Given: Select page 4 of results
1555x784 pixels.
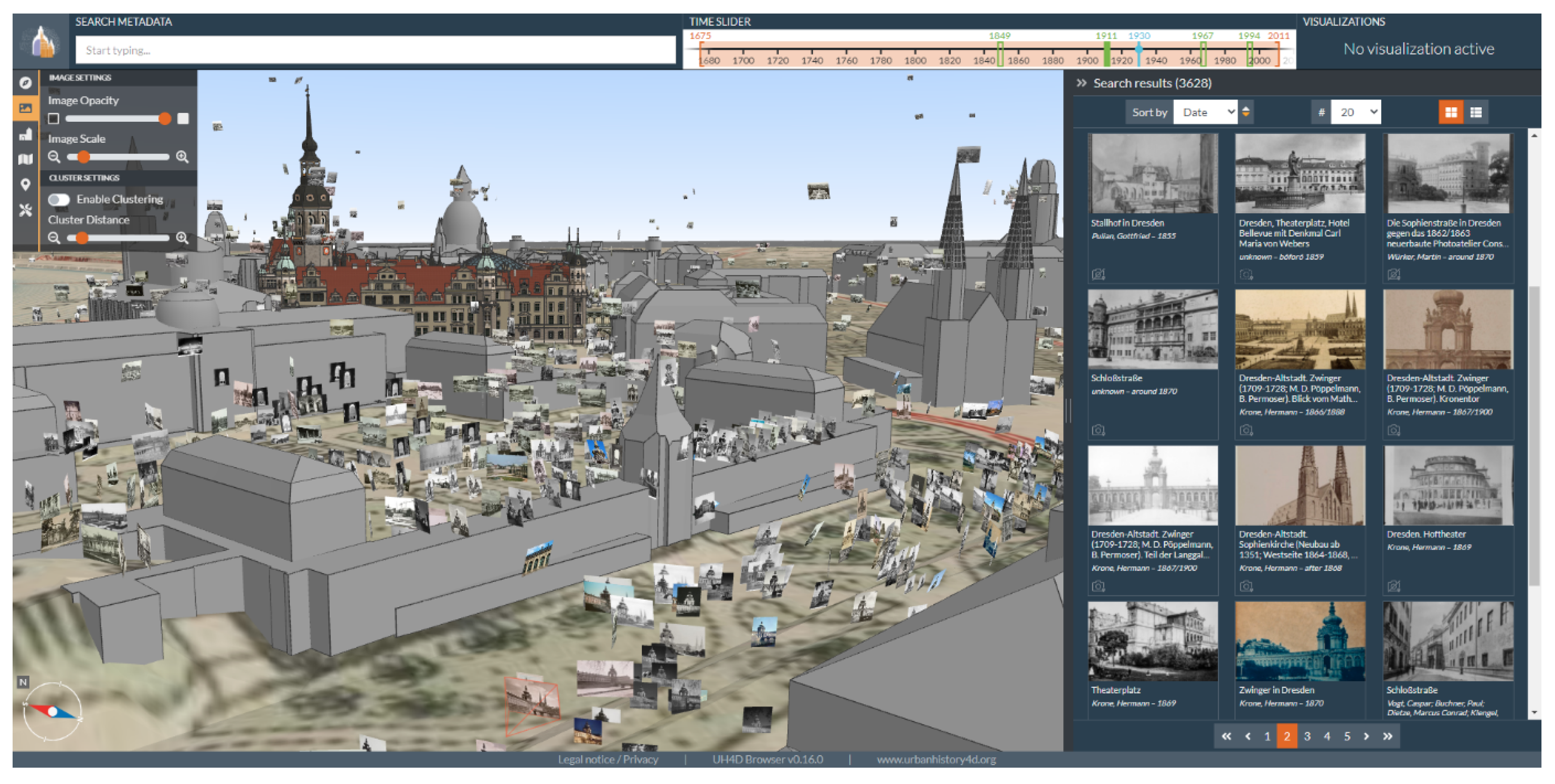Looking at the screenshot, I should [1327, 736].
